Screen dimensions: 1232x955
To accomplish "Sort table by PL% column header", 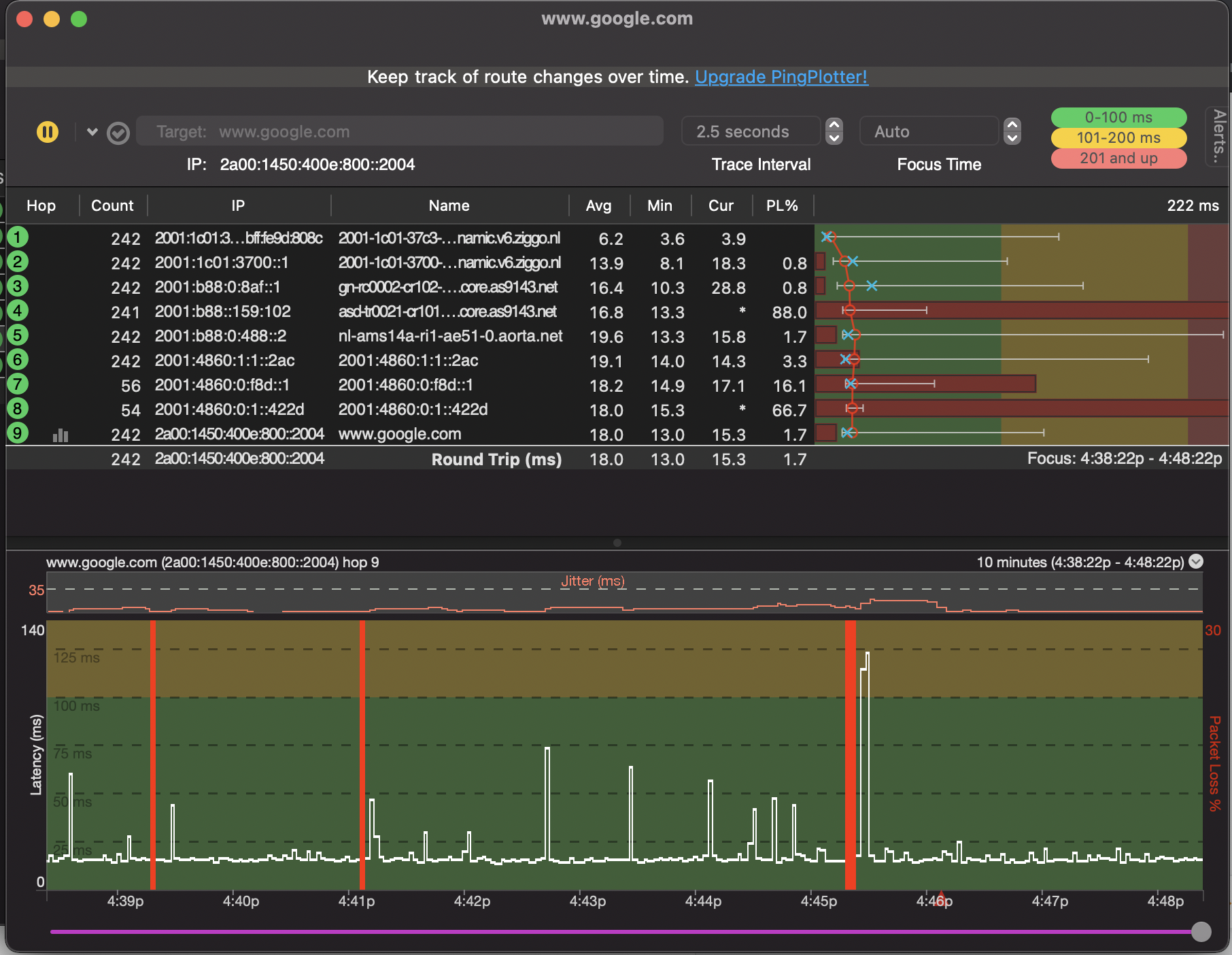I will coord(782,205).
